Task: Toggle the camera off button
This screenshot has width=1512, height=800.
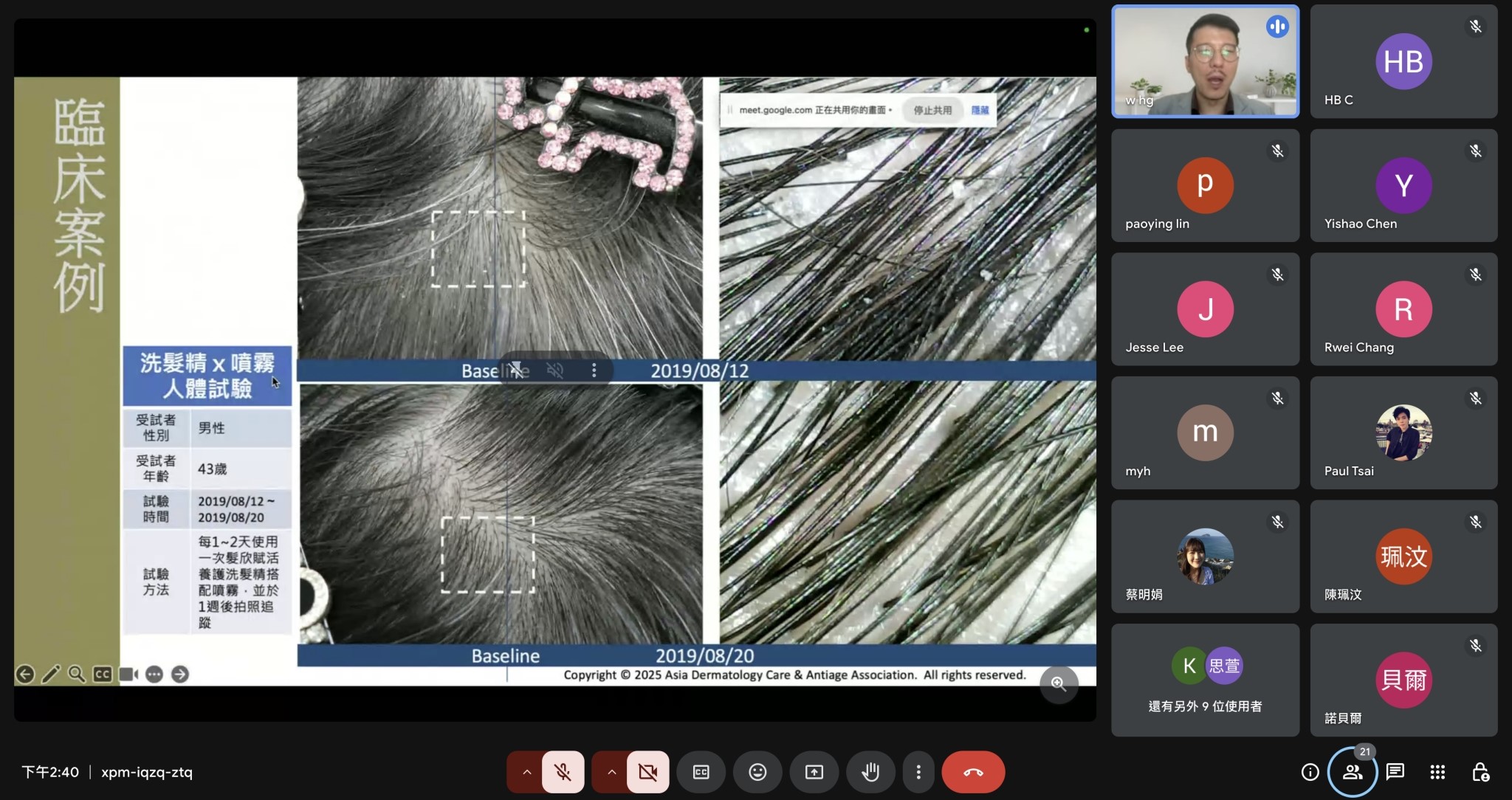Action: (647, 772)
